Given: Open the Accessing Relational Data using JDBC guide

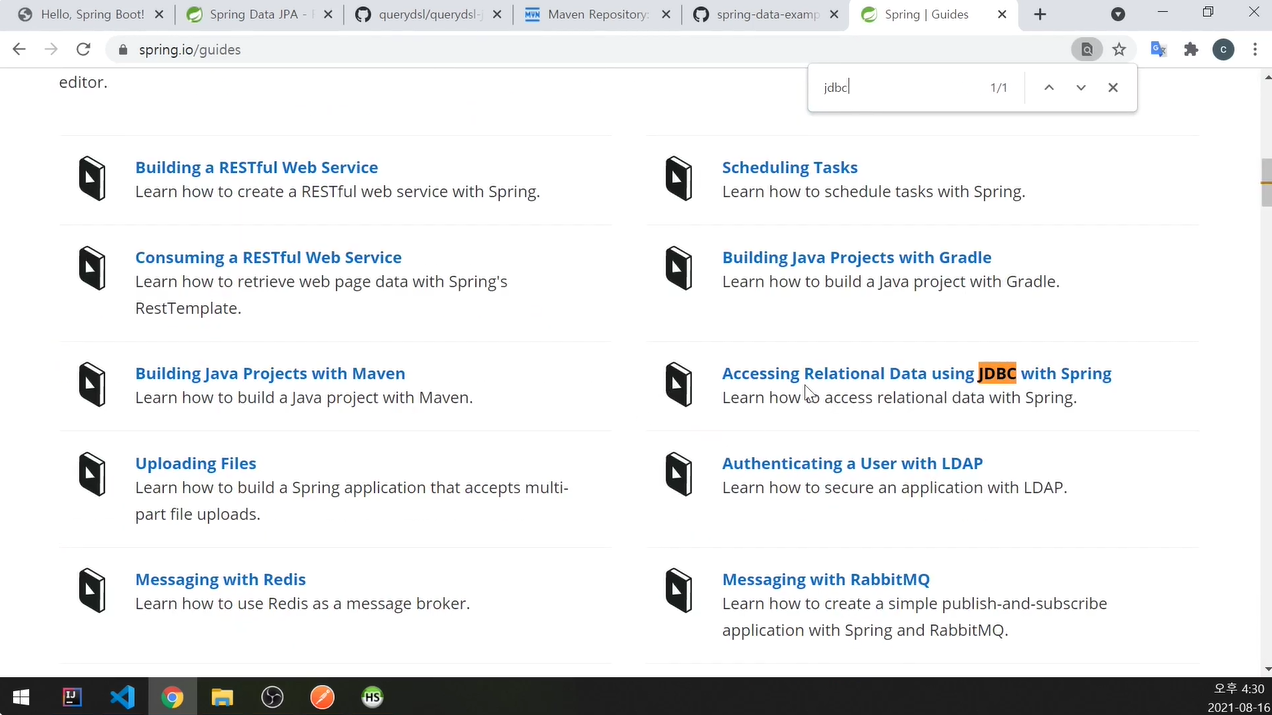Looking at the screenshot, I should pos(917,373).
